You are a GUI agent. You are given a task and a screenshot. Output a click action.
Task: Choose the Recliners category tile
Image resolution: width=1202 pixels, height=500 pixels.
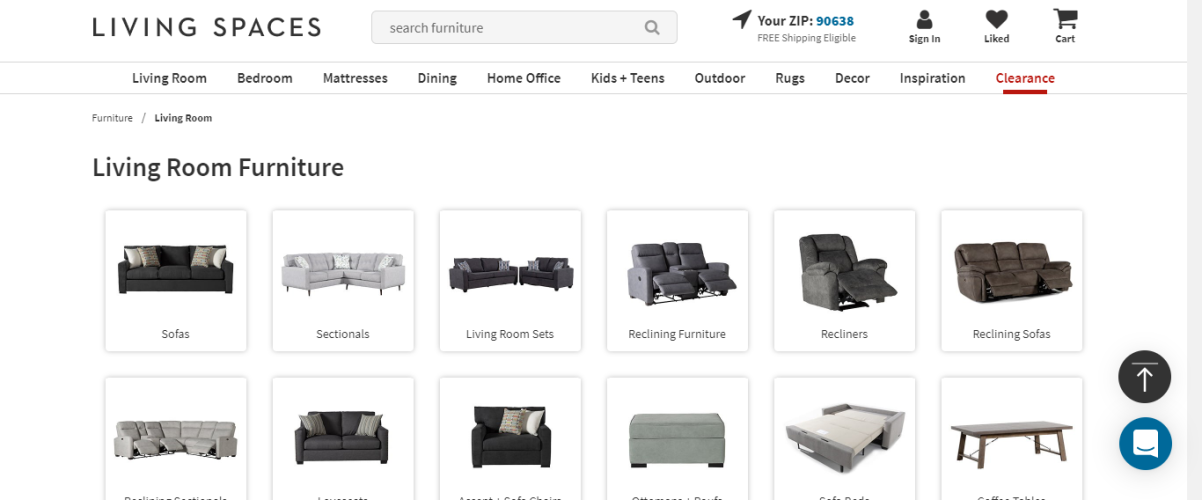[x=844, y=280]
